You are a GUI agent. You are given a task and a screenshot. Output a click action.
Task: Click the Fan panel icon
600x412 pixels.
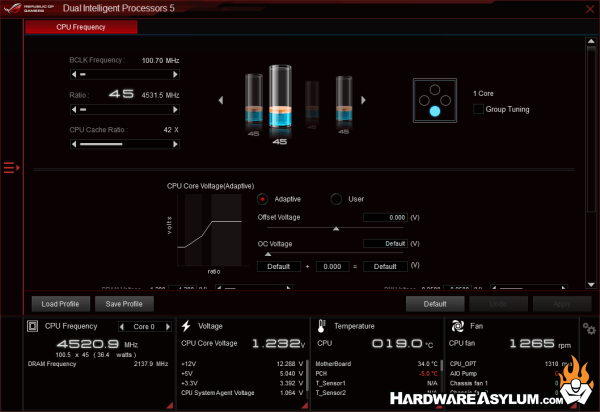(457, 326)
